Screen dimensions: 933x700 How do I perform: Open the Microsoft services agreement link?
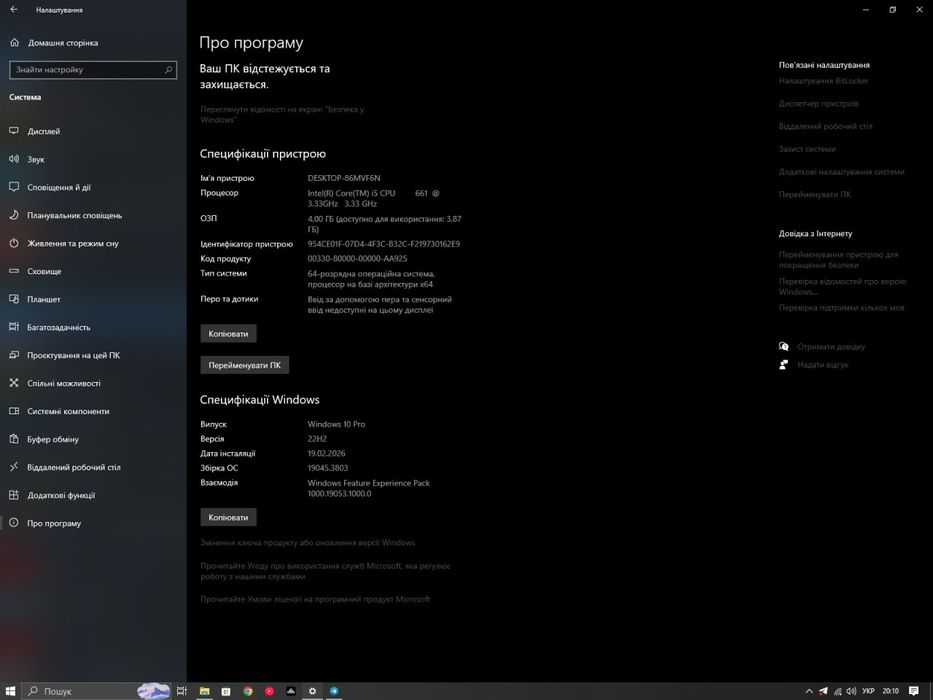(x=325, y=571)
